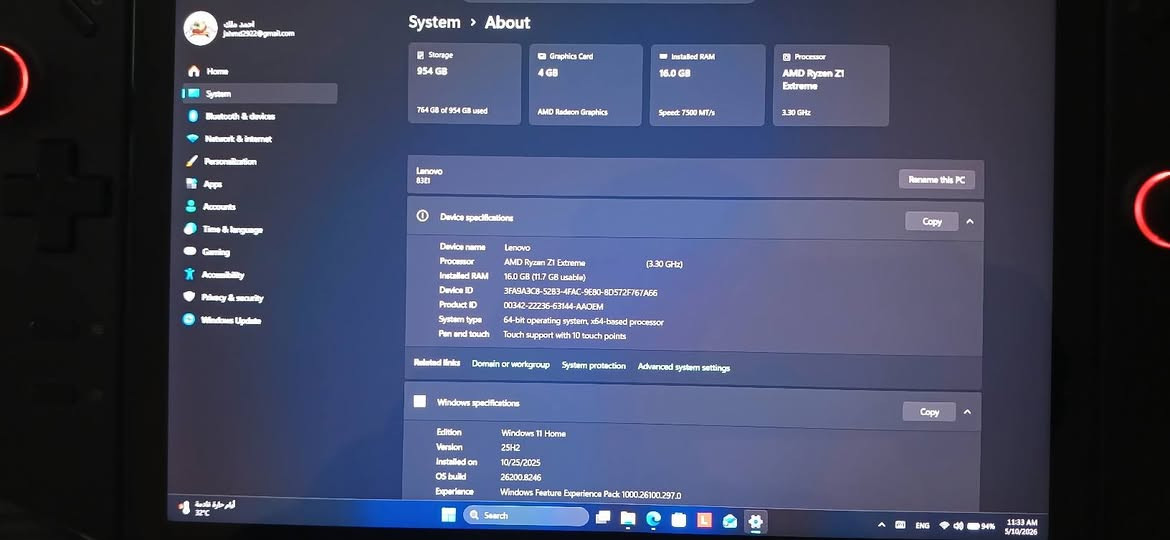Show hidden system tray icons

(881, 525)
